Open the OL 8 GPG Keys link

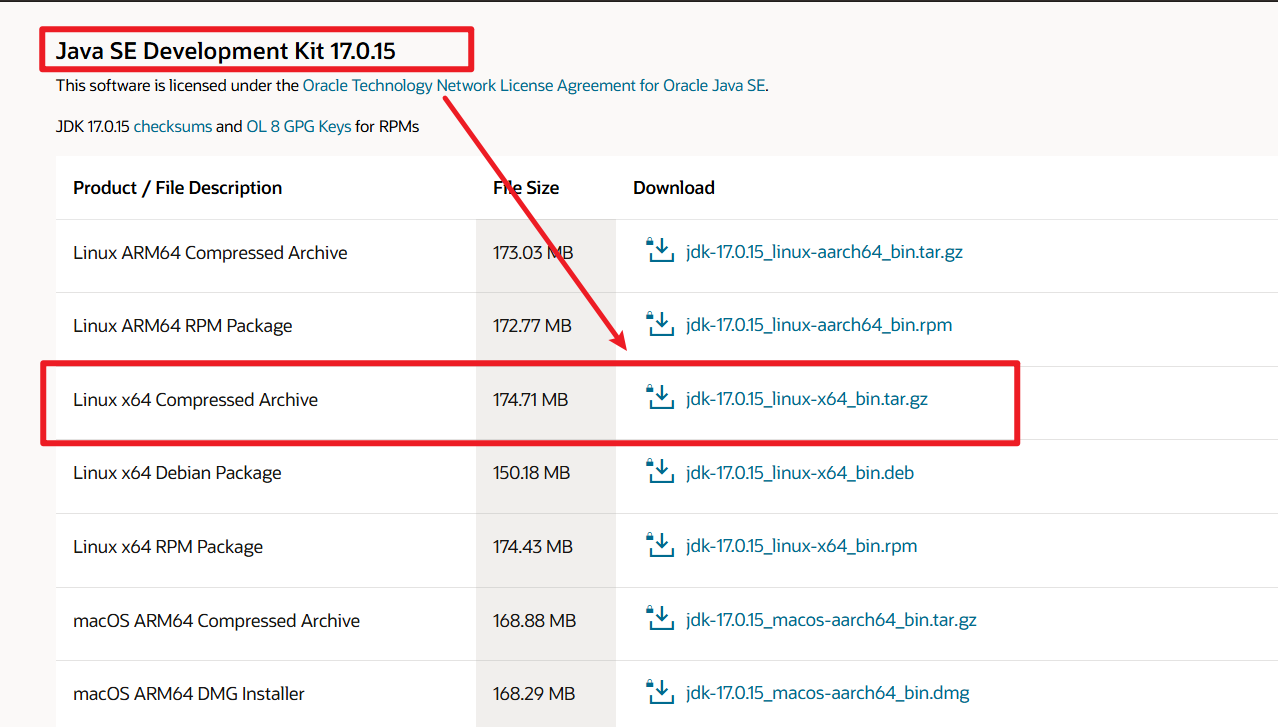(x=299, y=126)
